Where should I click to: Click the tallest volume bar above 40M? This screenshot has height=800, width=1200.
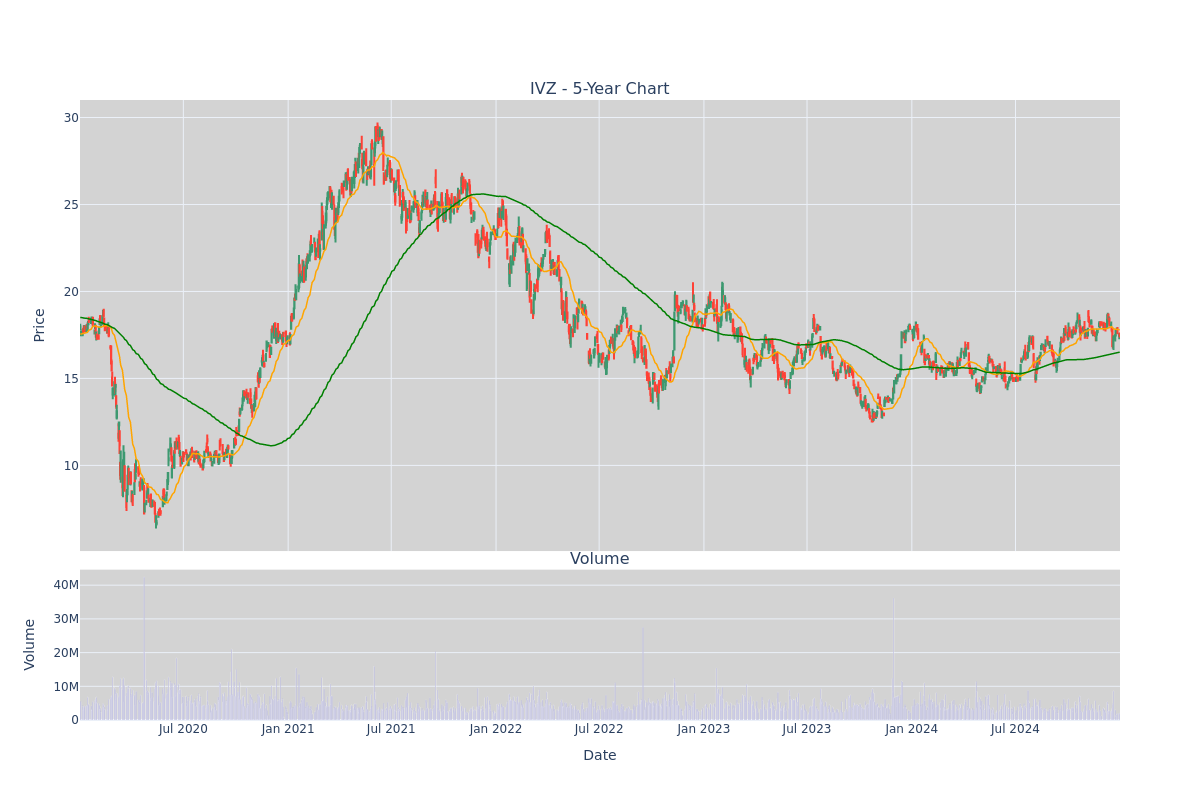tap(144, 648)
